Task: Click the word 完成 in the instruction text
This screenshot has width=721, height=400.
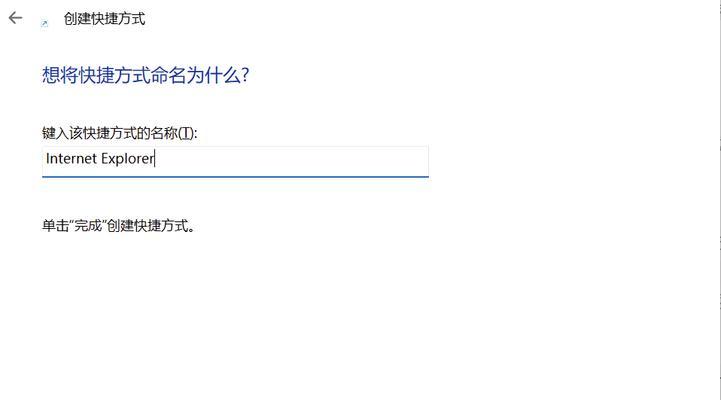Action: [x=88, y=226]
